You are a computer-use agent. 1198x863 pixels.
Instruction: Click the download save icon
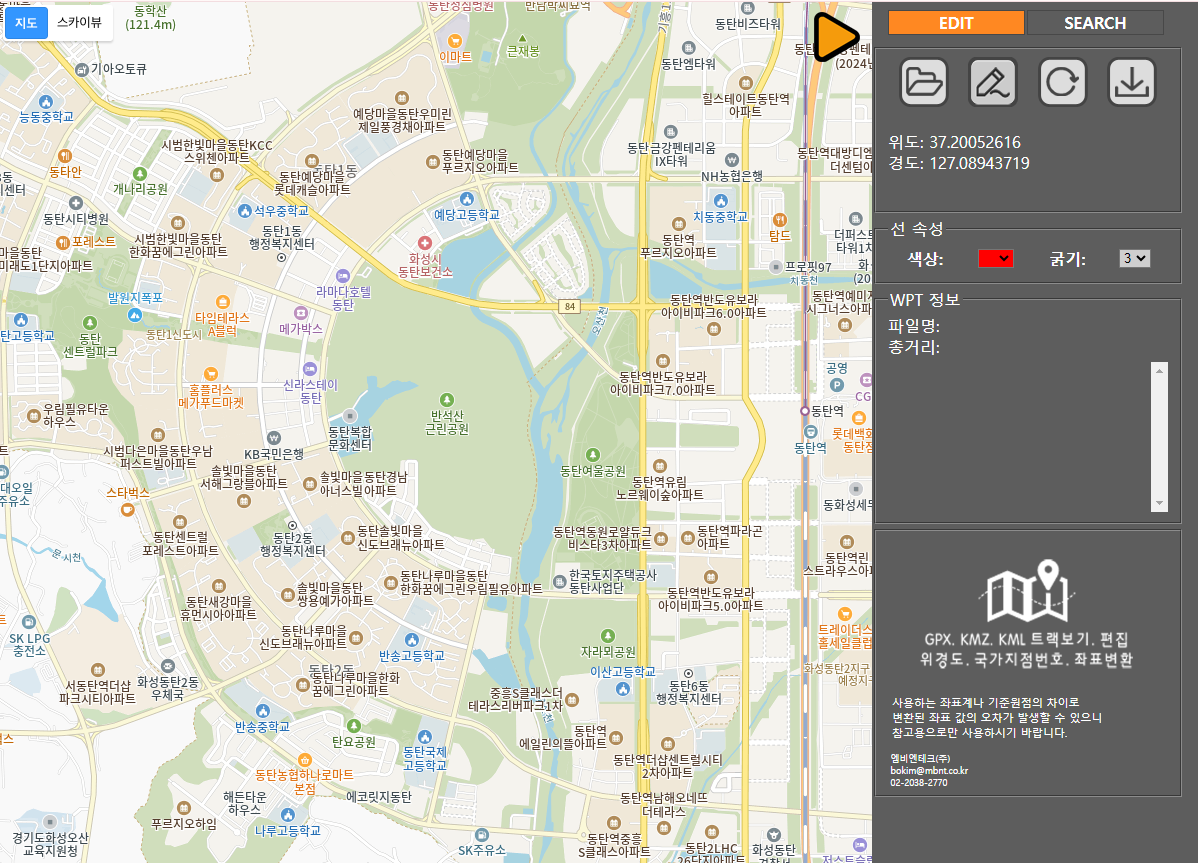pos(1132,82)
